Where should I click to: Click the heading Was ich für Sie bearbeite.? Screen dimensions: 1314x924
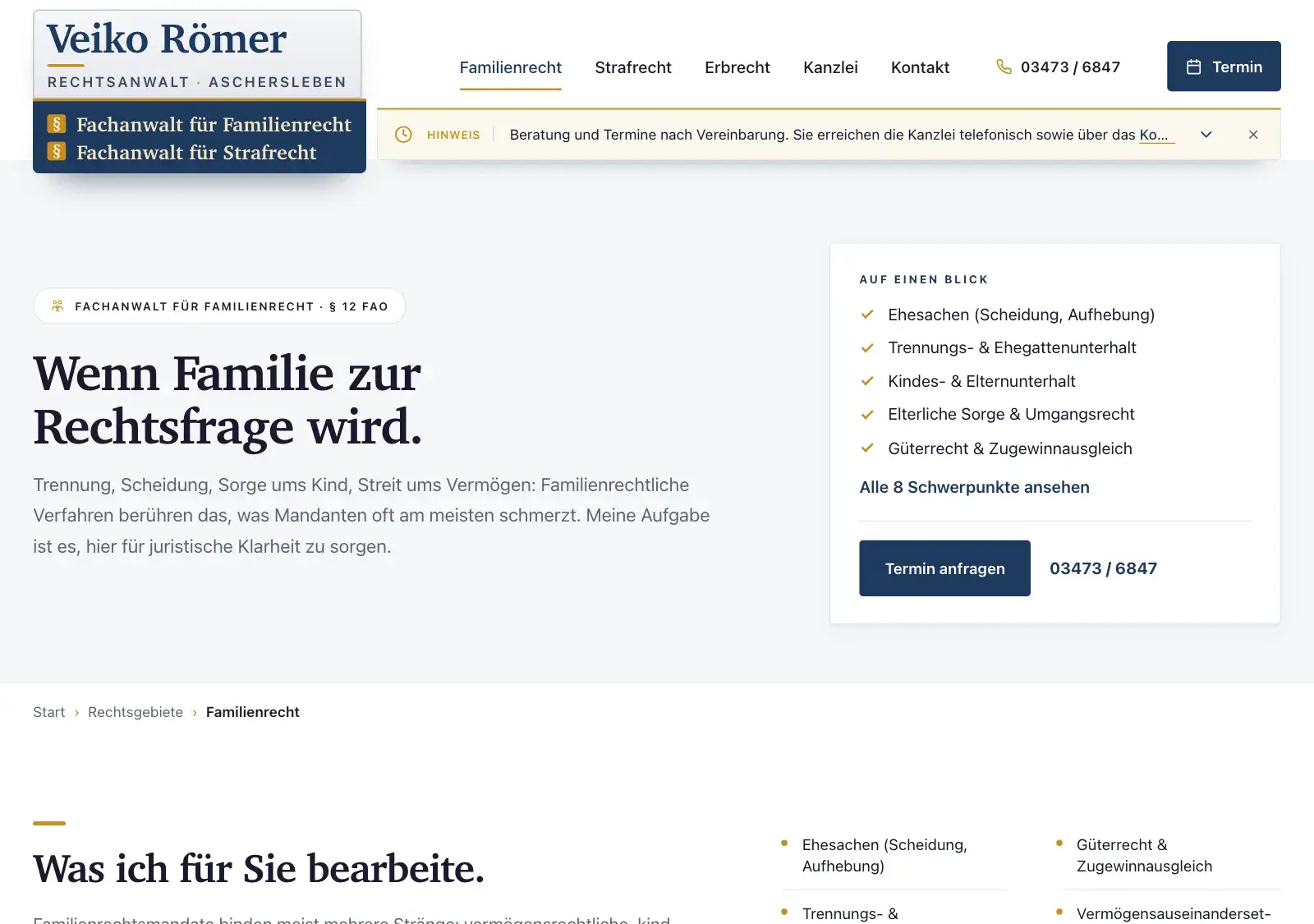[259, 868]
